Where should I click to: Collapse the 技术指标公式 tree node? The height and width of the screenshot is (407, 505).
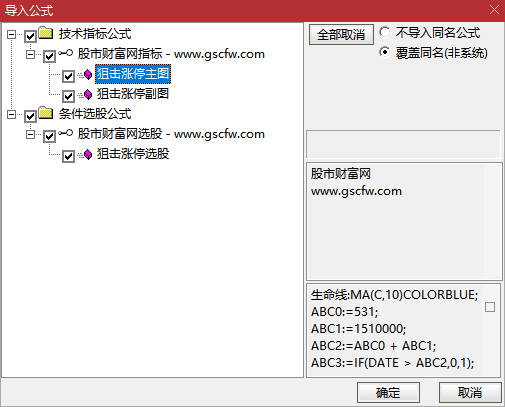point(11,34)
